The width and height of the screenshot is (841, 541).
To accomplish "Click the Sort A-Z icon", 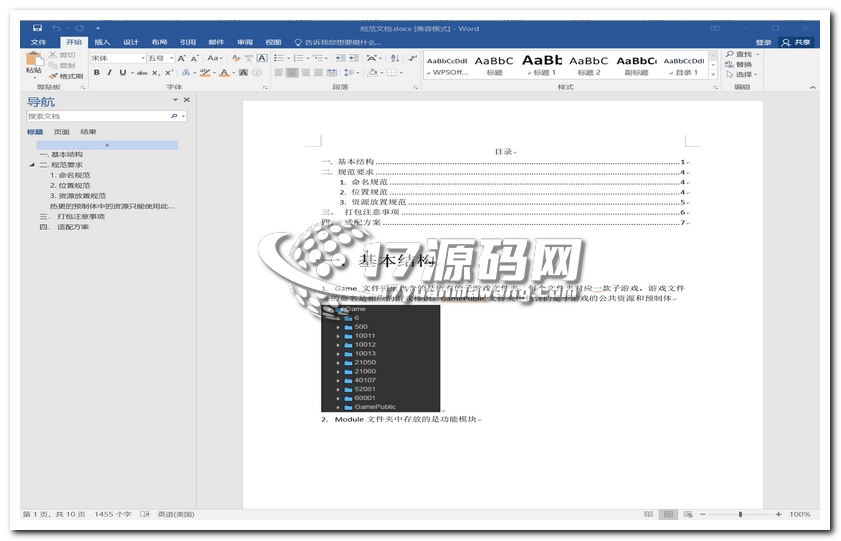I will click(x=395, y=58).
